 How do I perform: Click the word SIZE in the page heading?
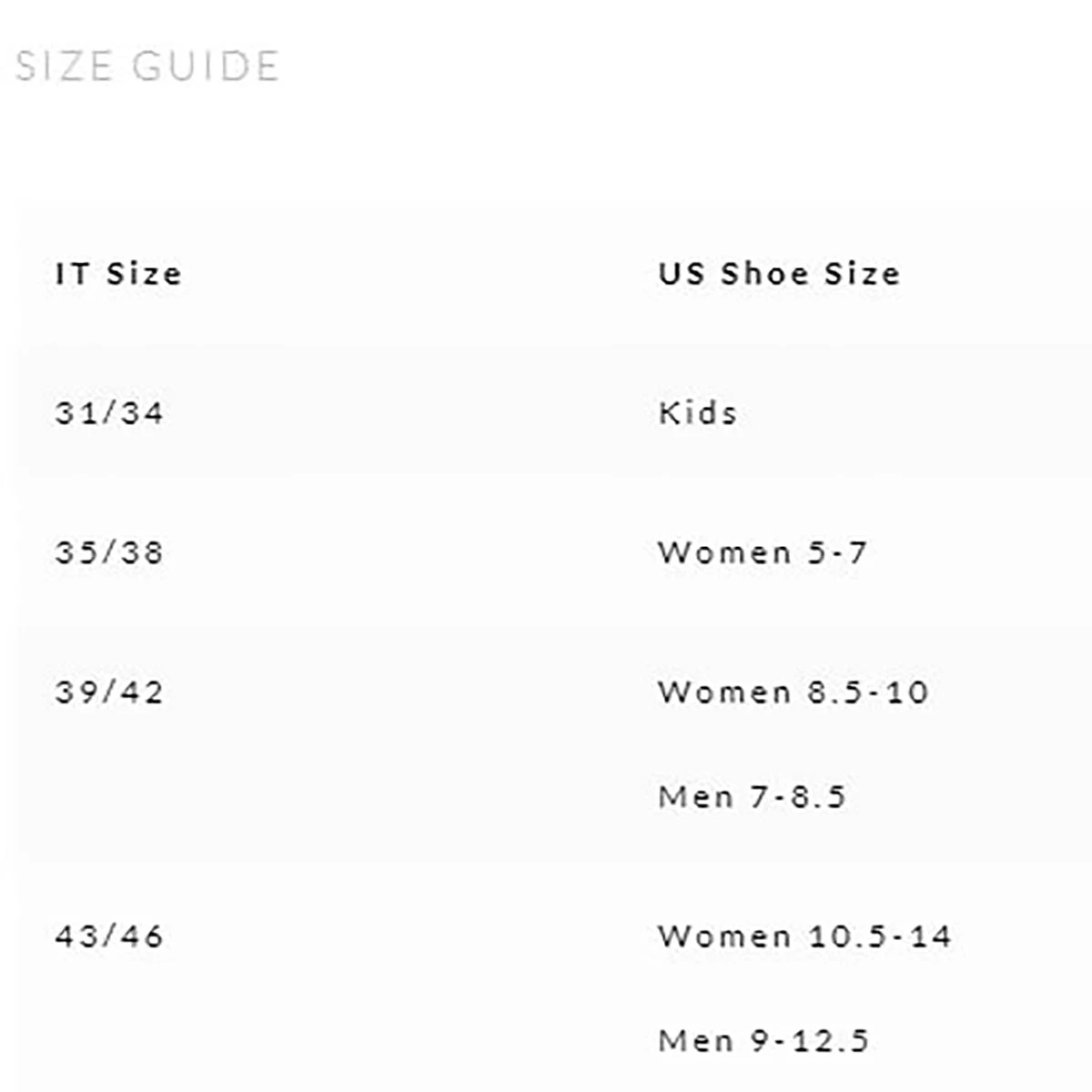(x=64, y=66)
